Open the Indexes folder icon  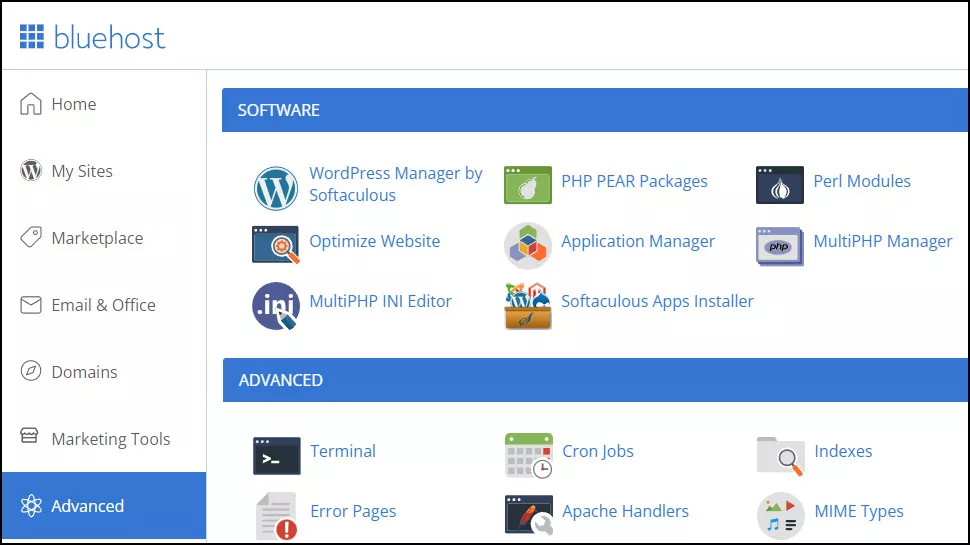pos(780,456)
